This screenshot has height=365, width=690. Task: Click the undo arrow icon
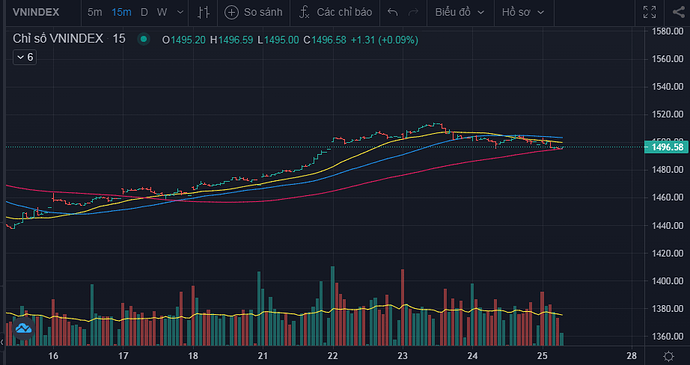coord(393,12)
